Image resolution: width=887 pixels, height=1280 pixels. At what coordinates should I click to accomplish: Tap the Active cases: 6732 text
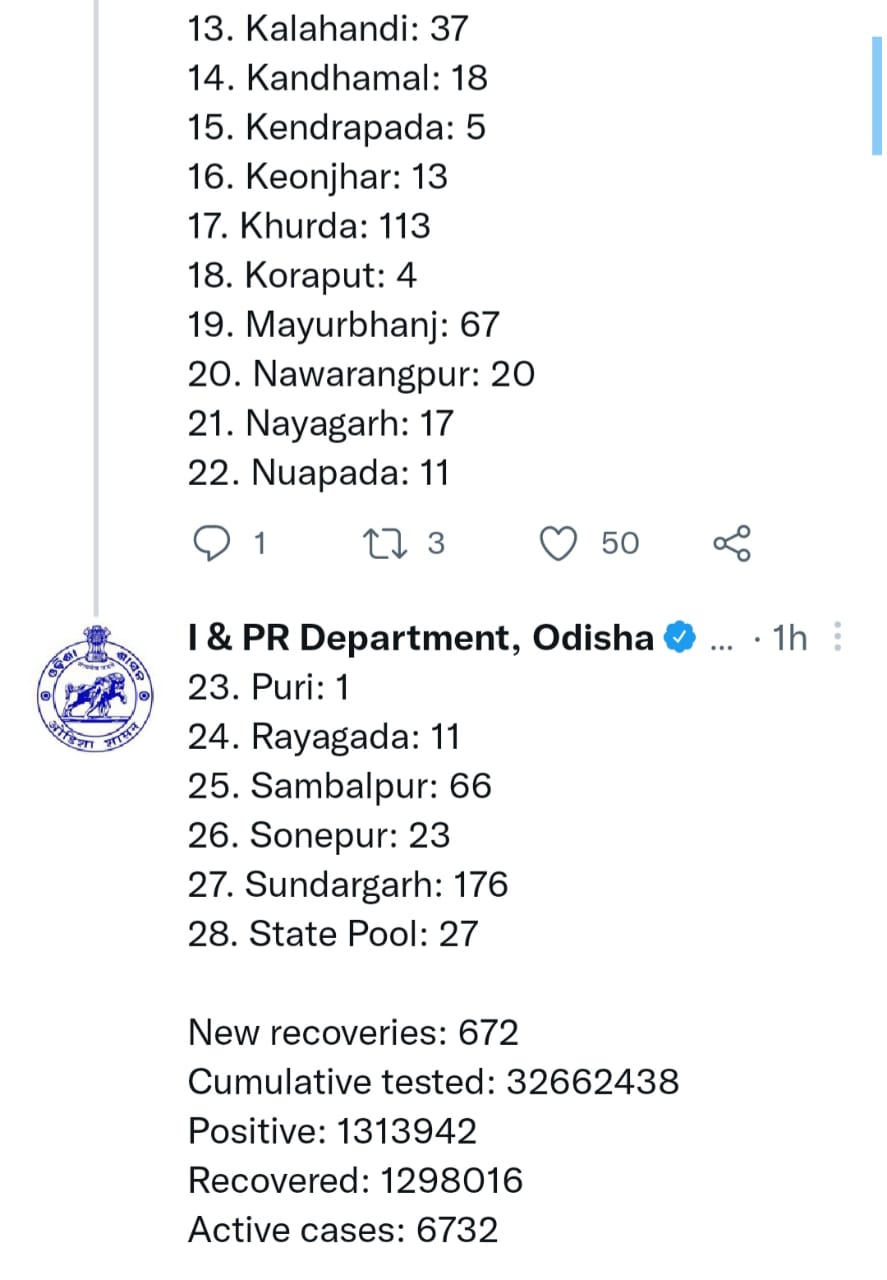tap(343, 1230)
